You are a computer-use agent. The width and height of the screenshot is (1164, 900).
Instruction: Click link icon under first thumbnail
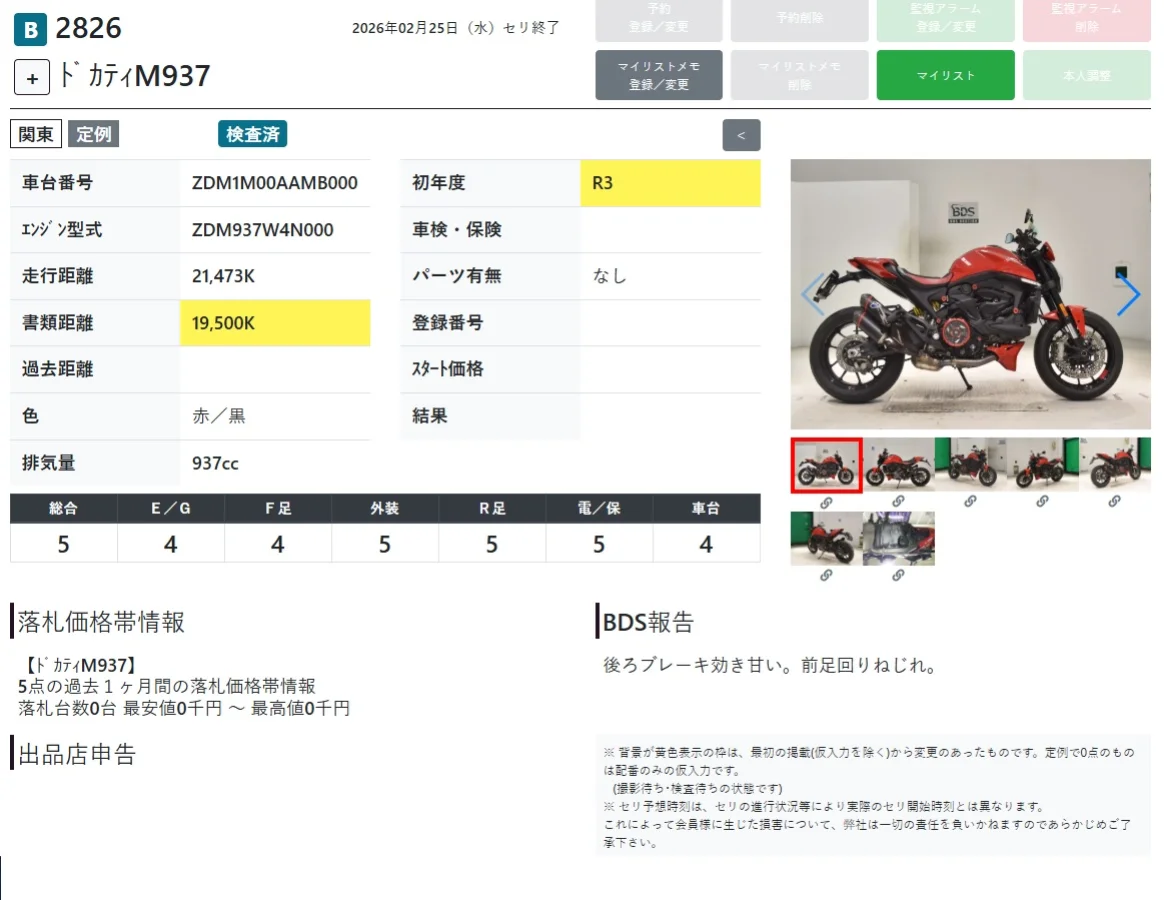[826, 503]
